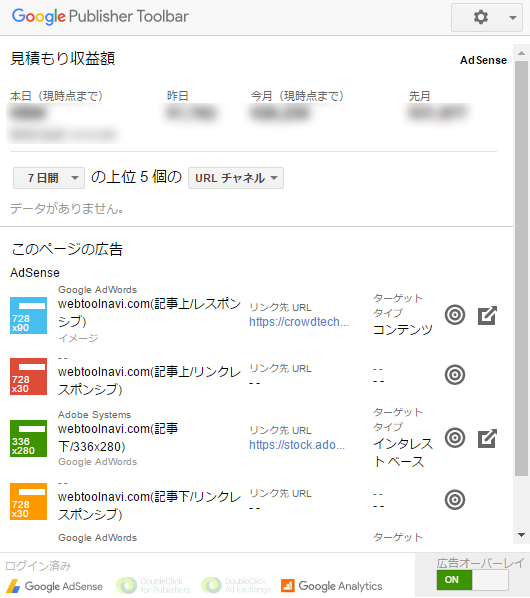Viewport: 530px width, 598px height.
Task: Click the データがありません。 message
Action: [67, 209]
